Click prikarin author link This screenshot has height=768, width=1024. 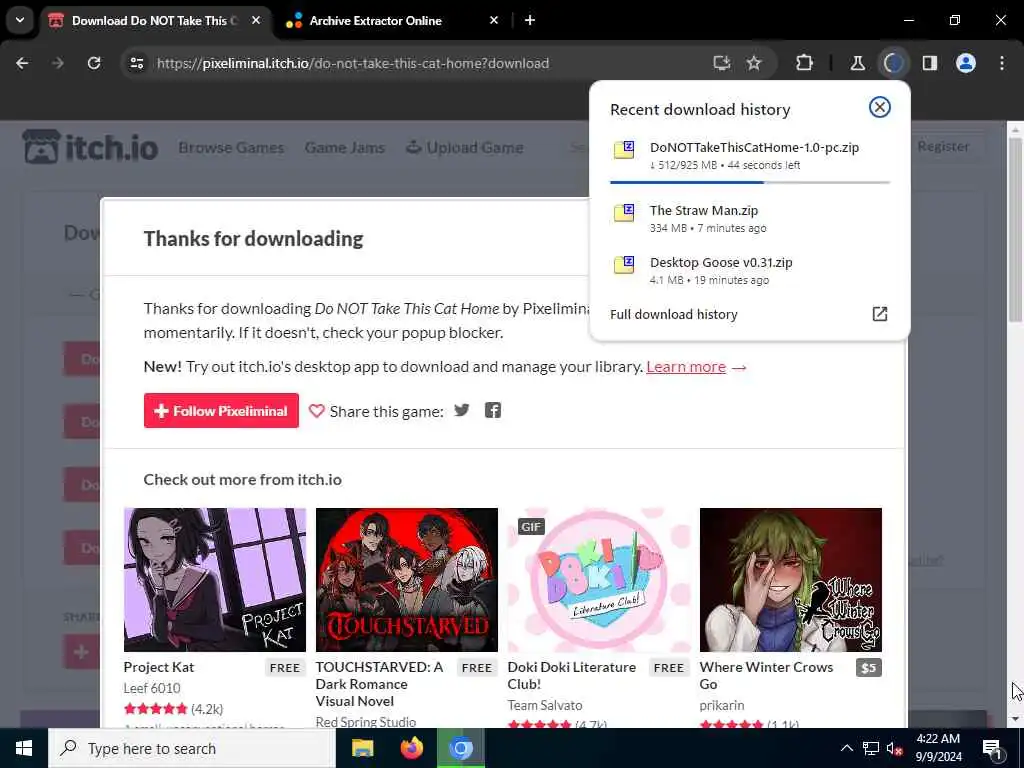point(722,705)
